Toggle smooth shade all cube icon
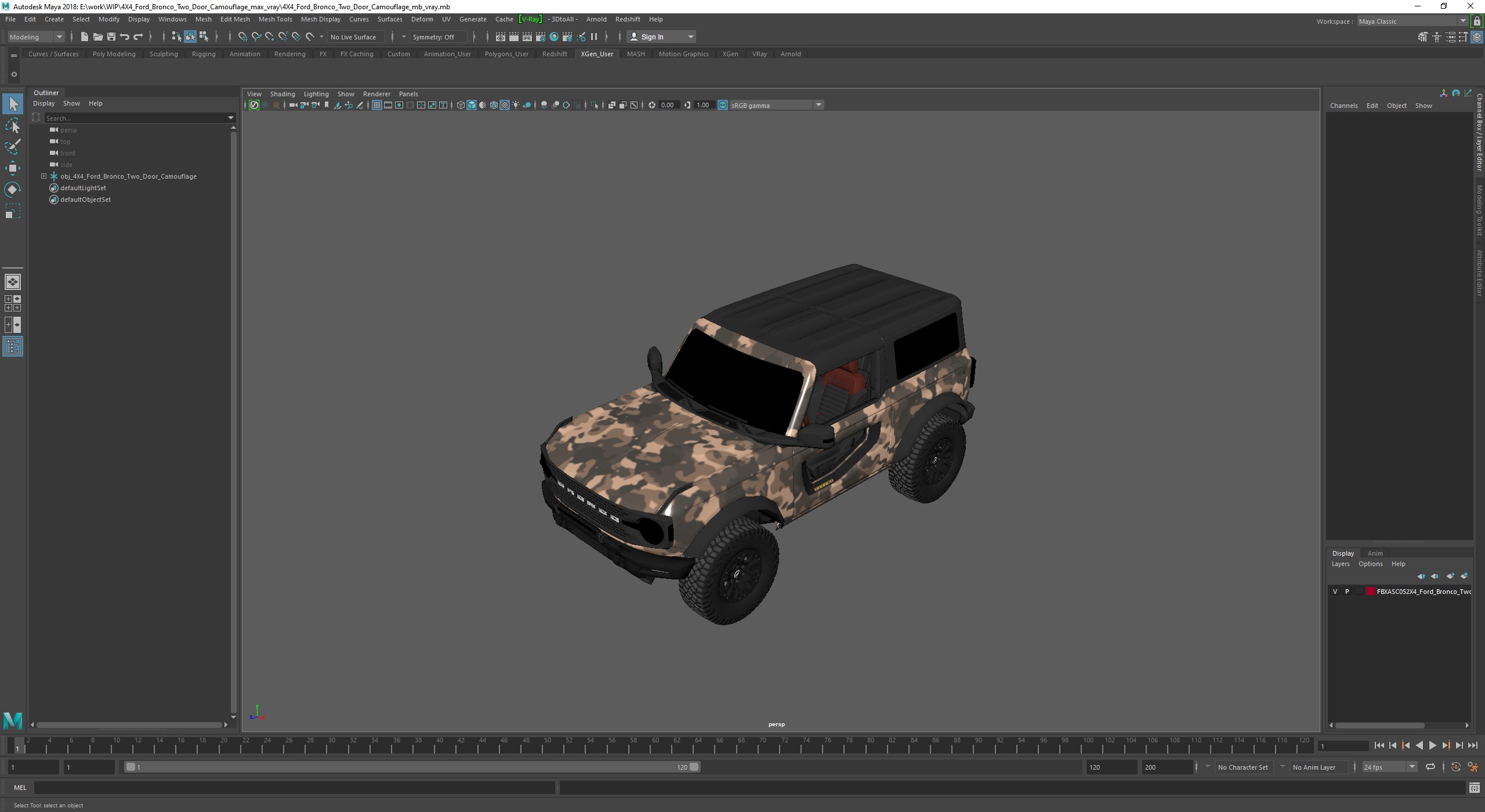 coord(472,105)
